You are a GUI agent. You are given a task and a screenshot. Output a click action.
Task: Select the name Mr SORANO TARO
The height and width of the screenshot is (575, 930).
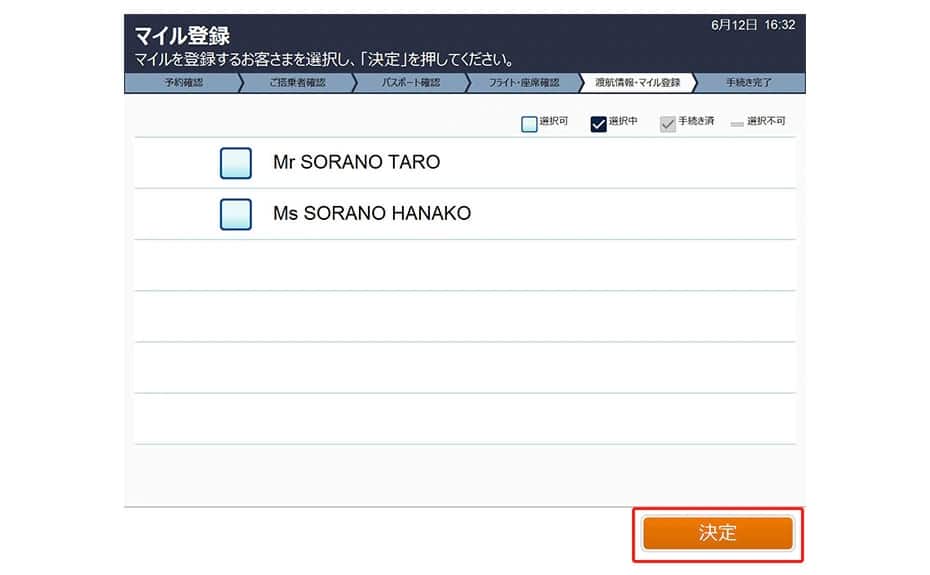point(356,162)
